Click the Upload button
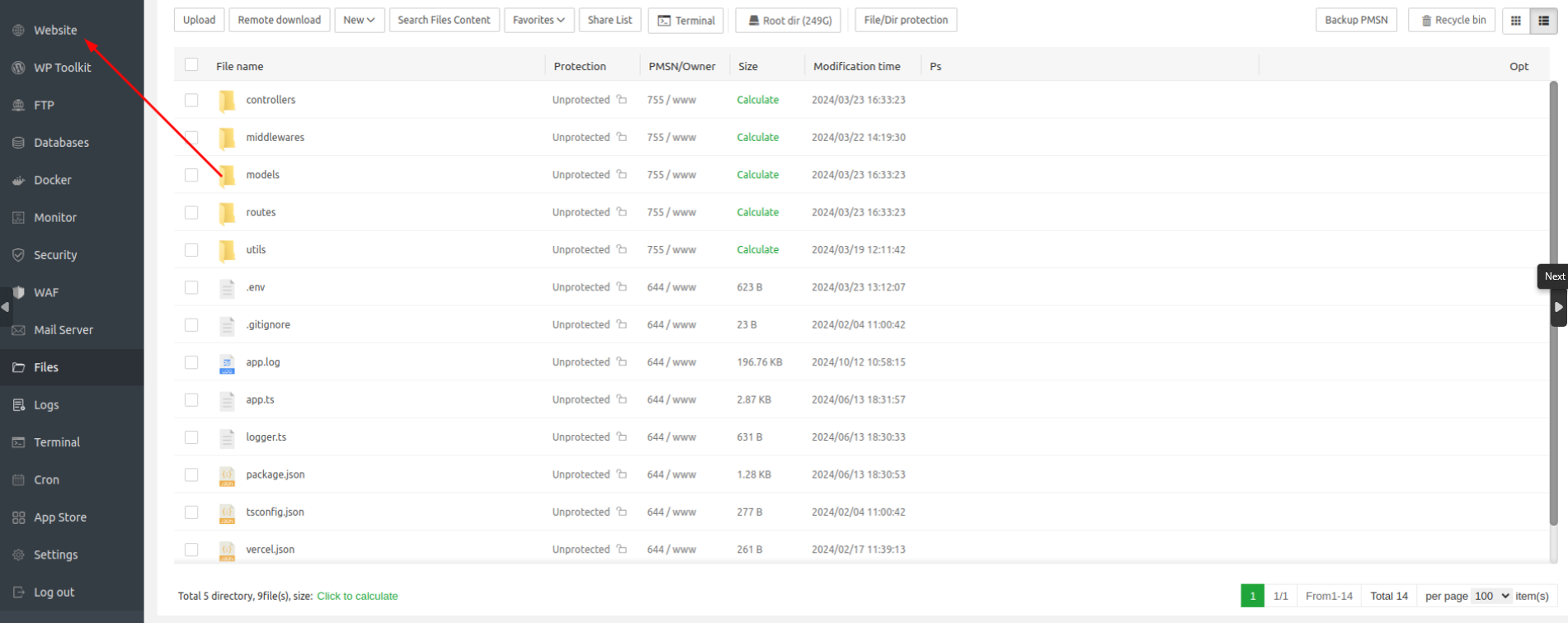 (x=199, y=20)
